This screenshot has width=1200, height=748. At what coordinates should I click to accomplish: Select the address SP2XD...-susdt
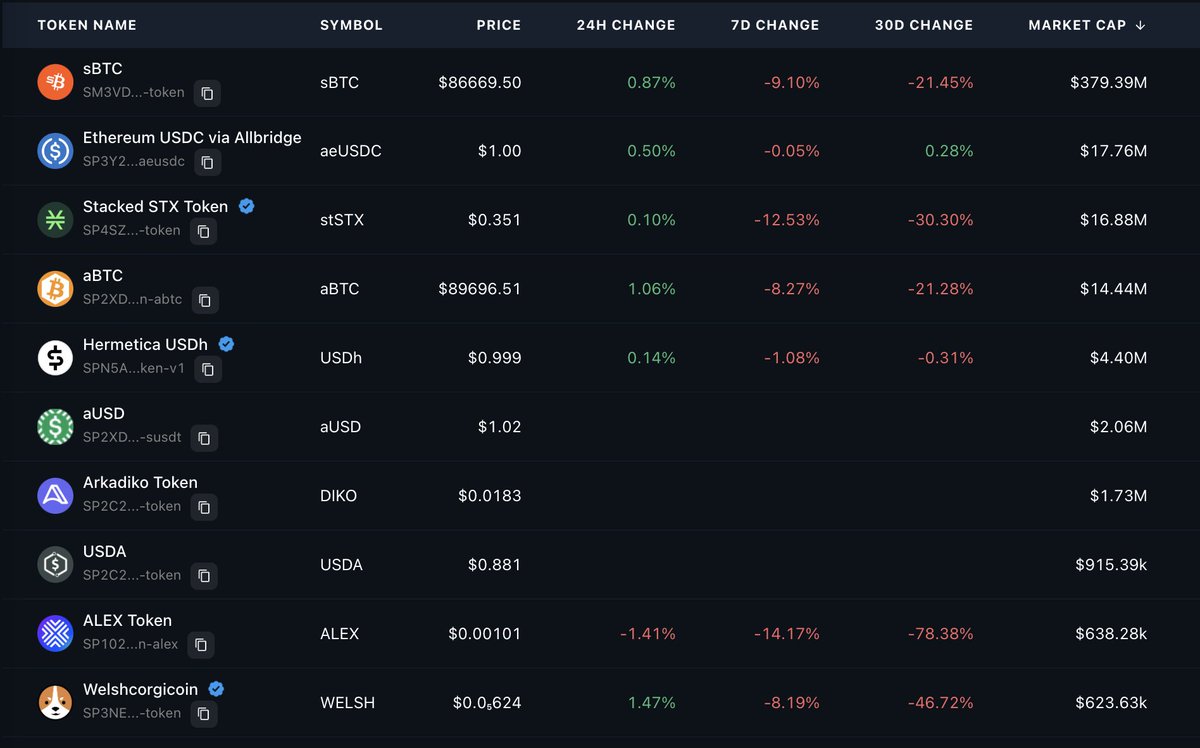pos(132,438)
